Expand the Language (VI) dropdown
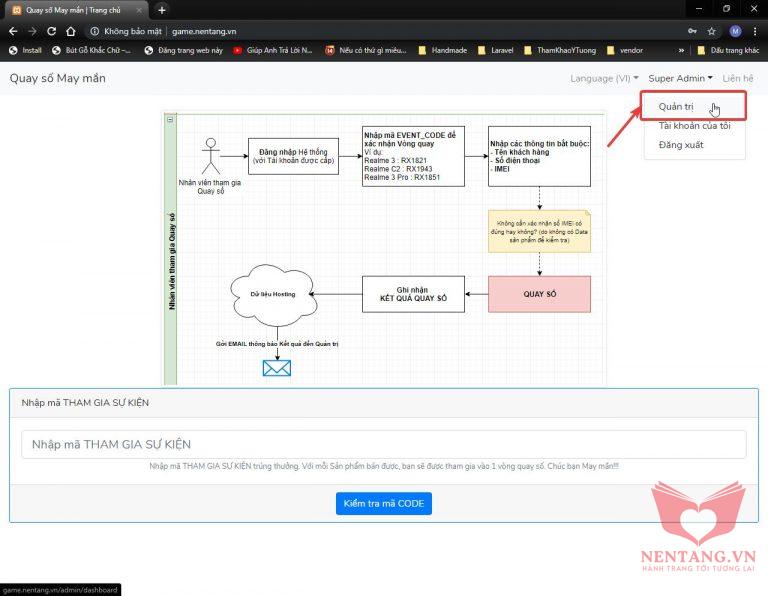Image resolution: width=768 pixels, height=596 pixels. [604, 78]
